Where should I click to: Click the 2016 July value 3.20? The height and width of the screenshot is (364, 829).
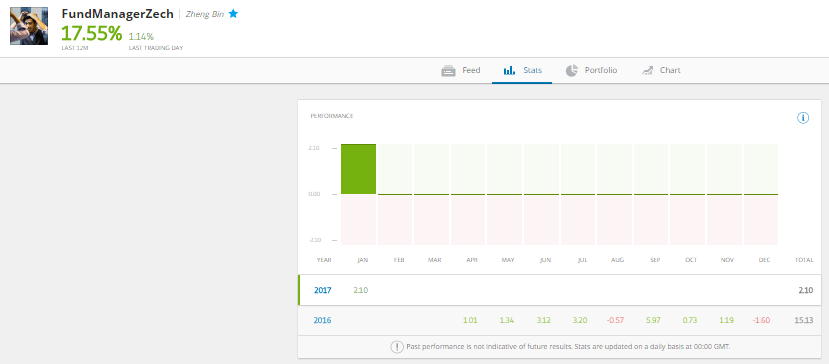click(x=580, y=320)
